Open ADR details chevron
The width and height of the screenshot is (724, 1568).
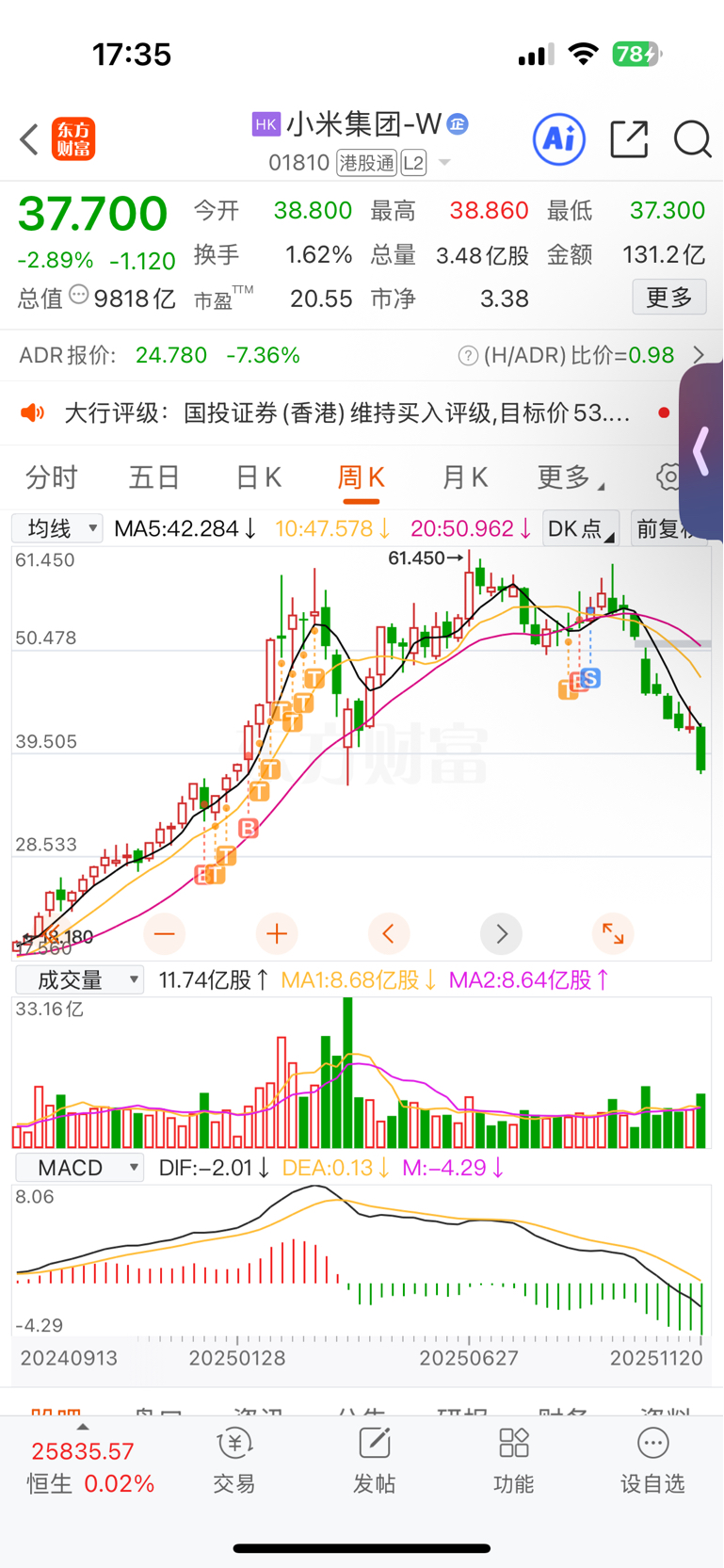tap(699, 355)
